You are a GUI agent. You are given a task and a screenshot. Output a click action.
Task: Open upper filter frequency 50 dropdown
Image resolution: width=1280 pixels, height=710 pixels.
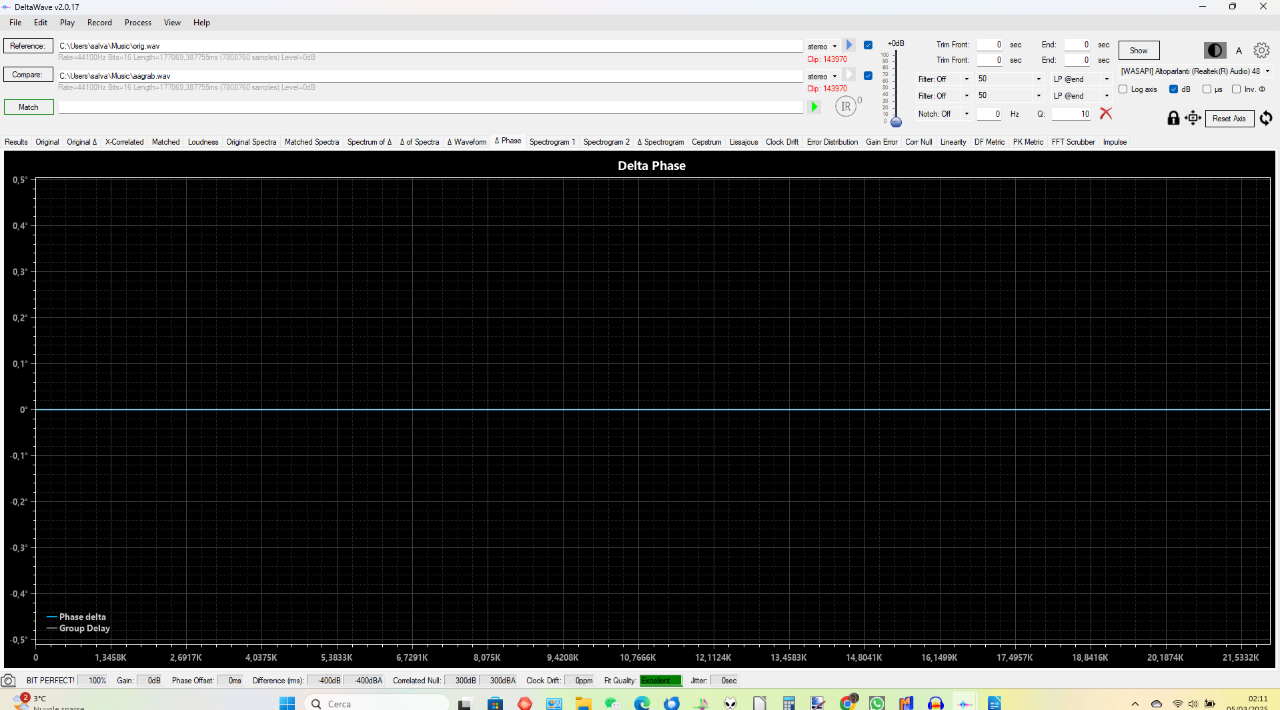pos(1009,79)
